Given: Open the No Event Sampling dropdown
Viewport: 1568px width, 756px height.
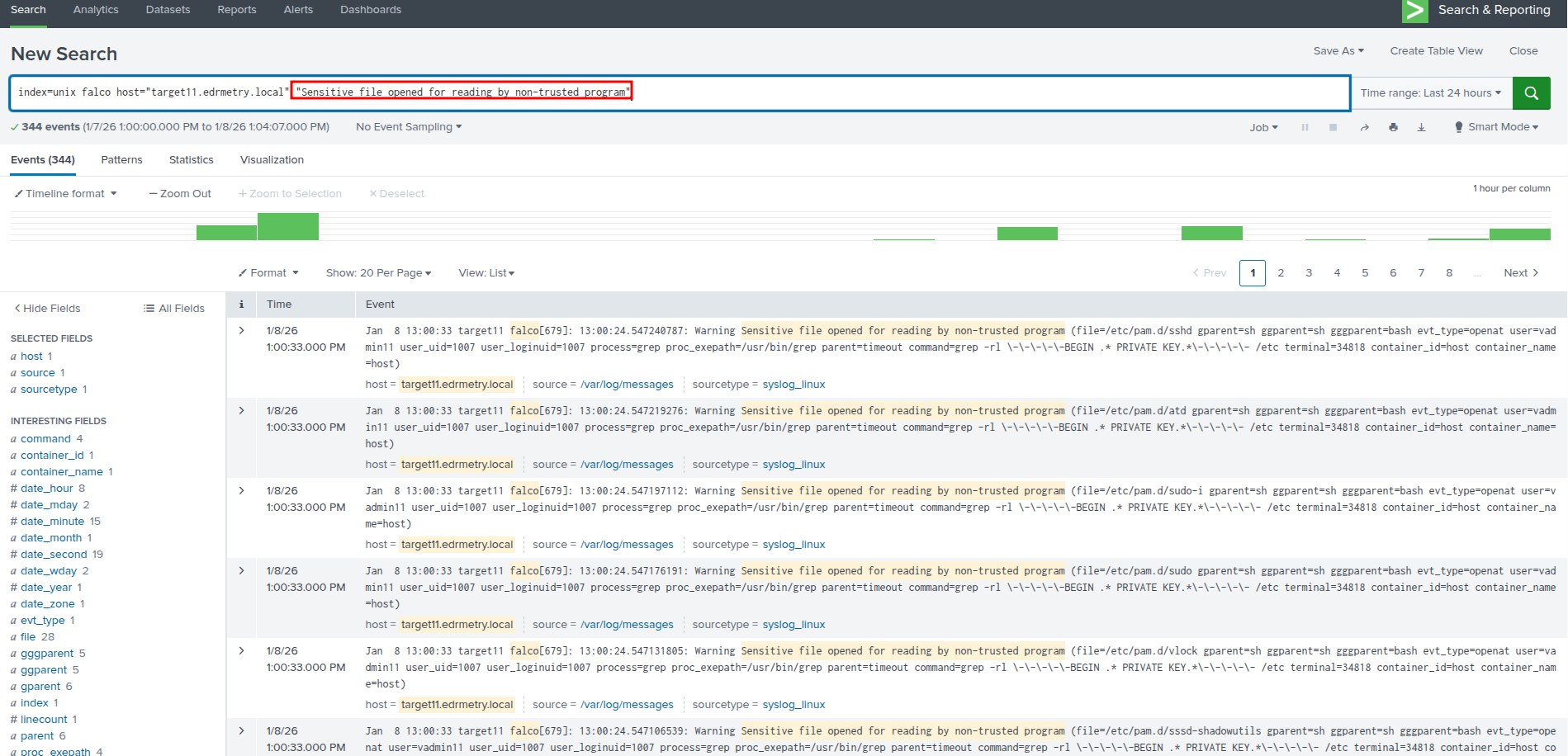Looking at the screenshot, I should pyautogui.click(x=409, y=127).
